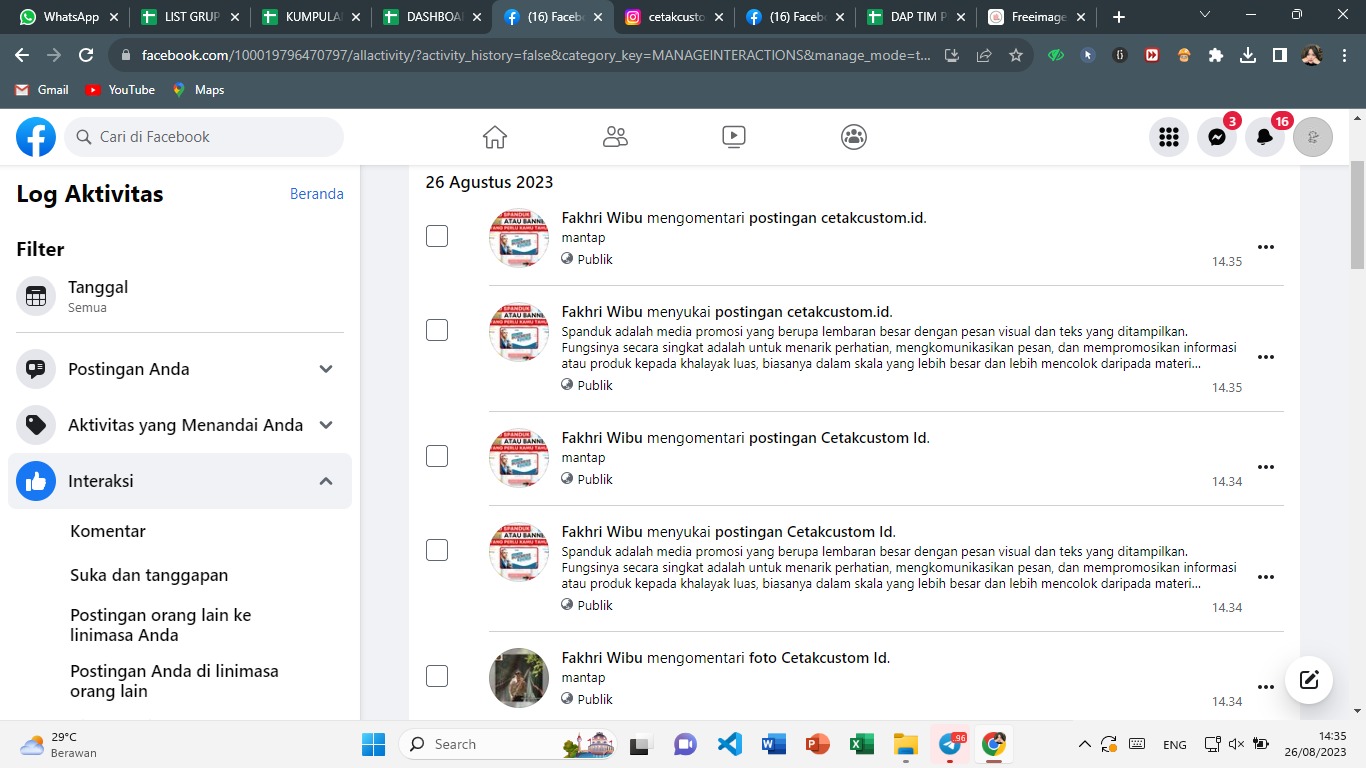
Task: Open Suka dan tanggapan filter
Action: tap(149, 575)
